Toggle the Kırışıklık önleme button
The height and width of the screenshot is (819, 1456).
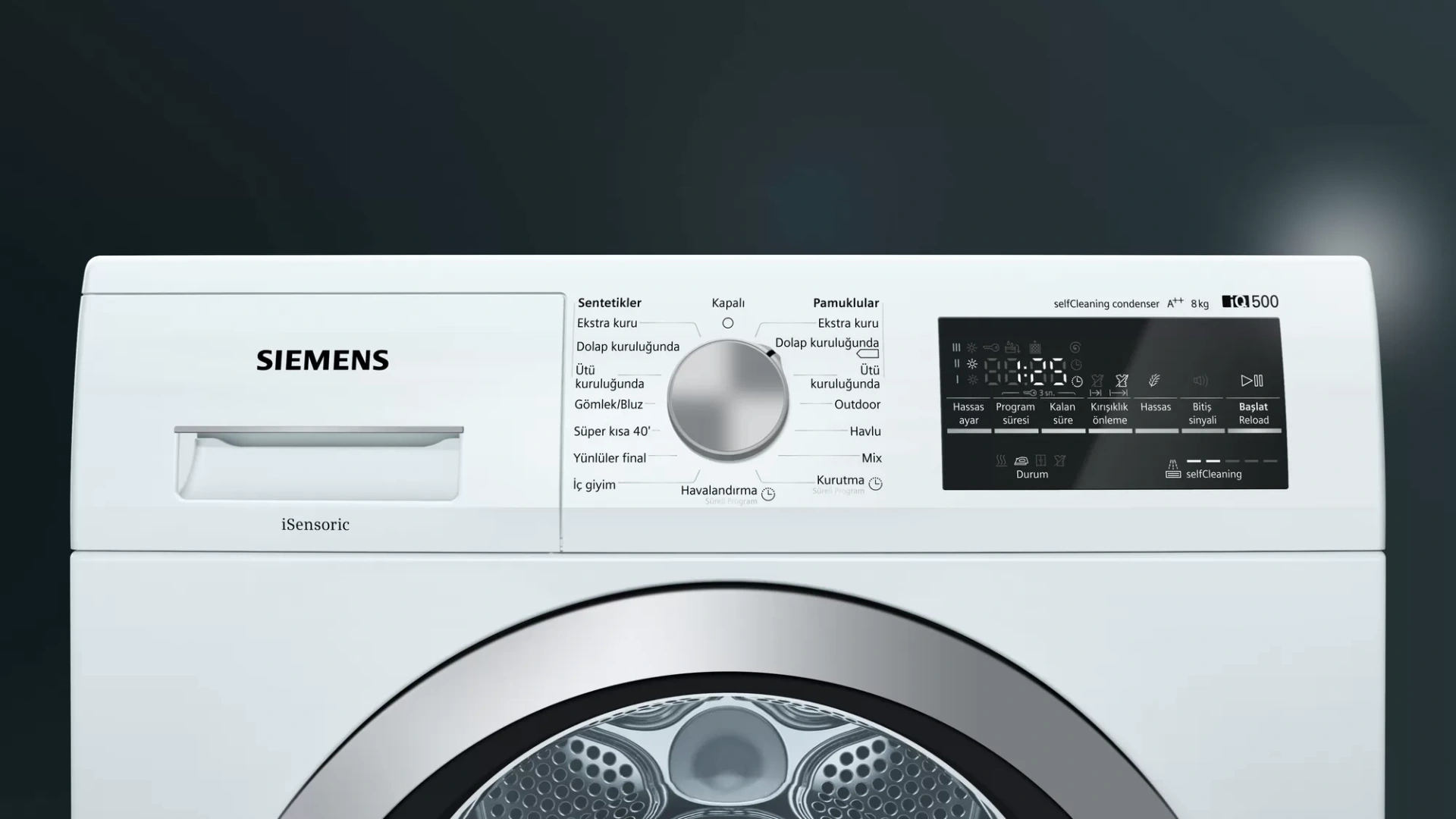pos(1109,414)
